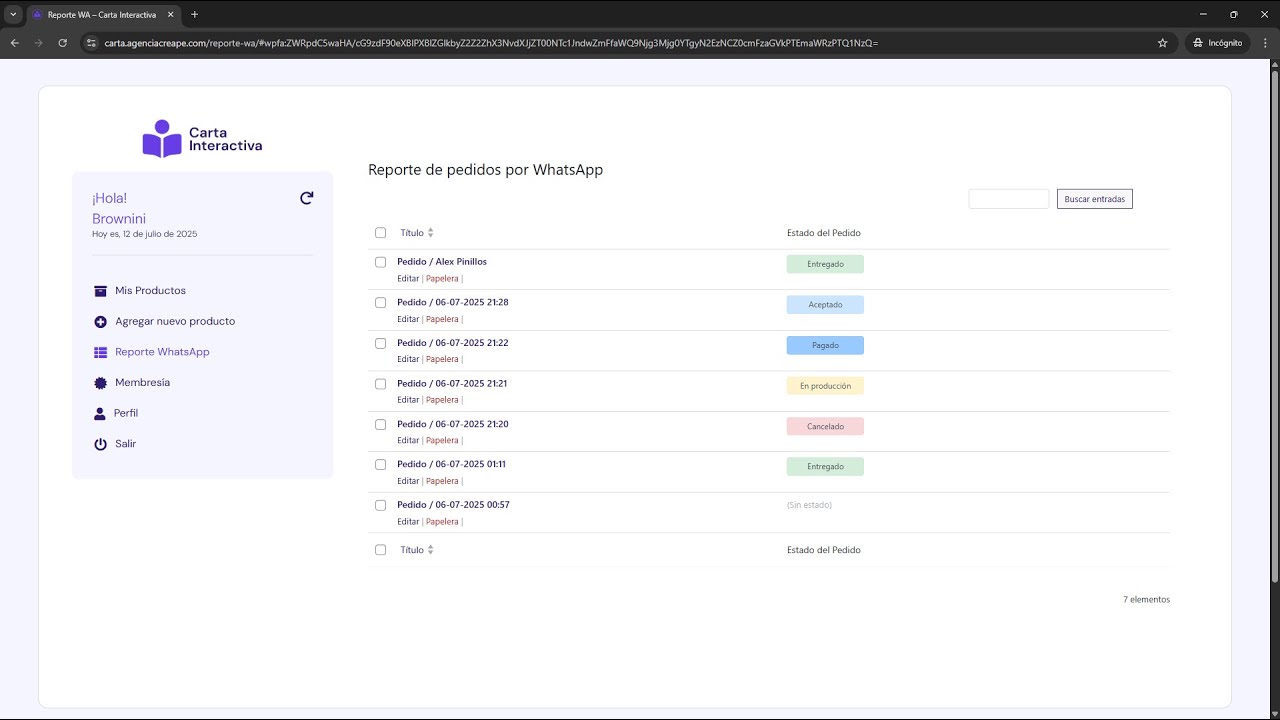Click the Salir power icon
The height and width of the screenshot is (720, 1280).
tap(100, 444)
